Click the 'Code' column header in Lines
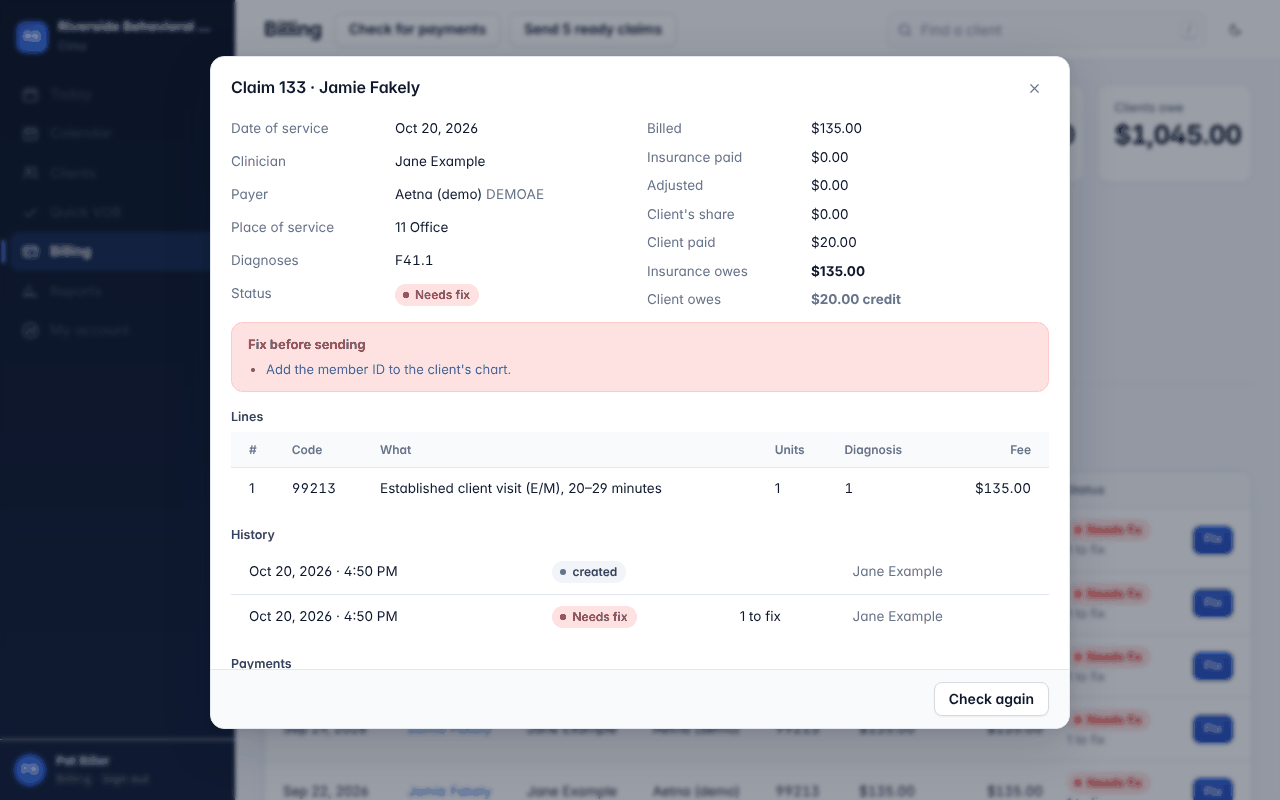 click(307, 450)
